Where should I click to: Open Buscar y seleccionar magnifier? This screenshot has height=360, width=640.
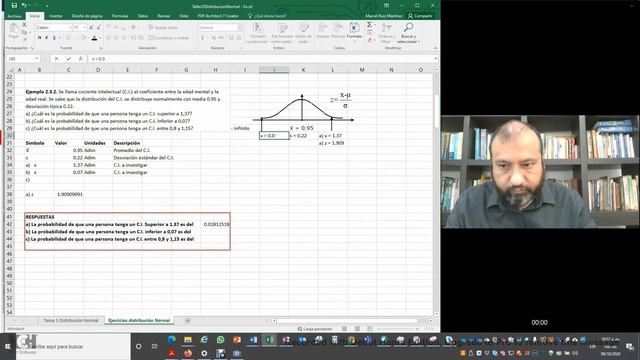click(x=408, y=33)
